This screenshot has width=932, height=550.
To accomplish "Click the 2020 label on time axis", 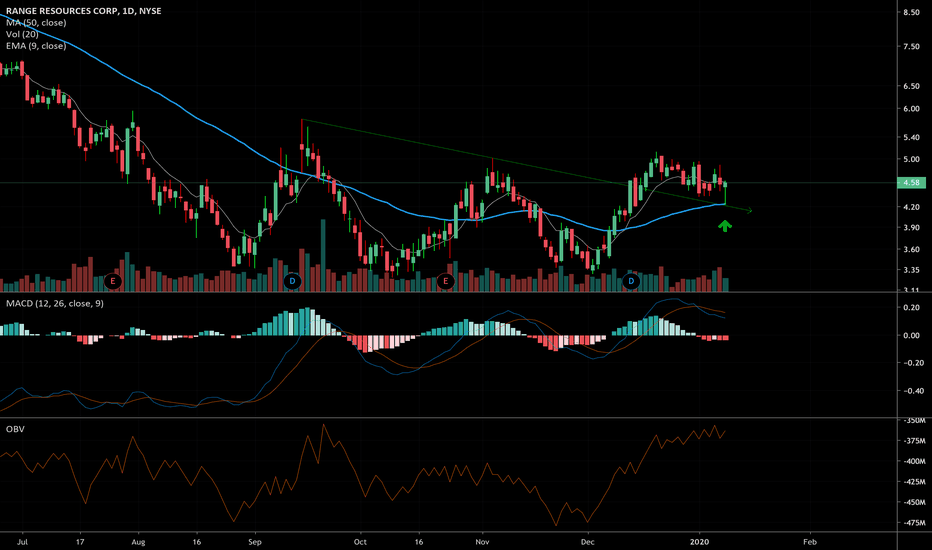I will [700, 542].
